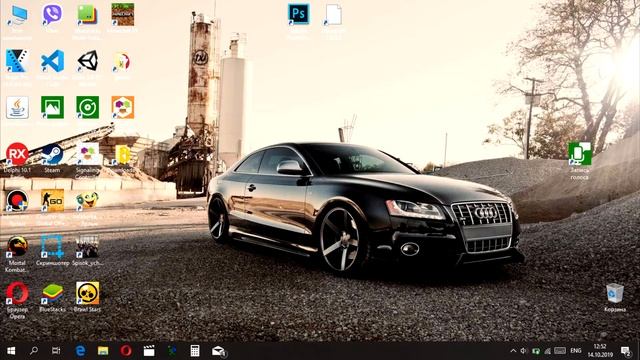Viewport: 640px width, 360px height.
Task: Open the yellow smiley face shortcut
Action: 87,201
